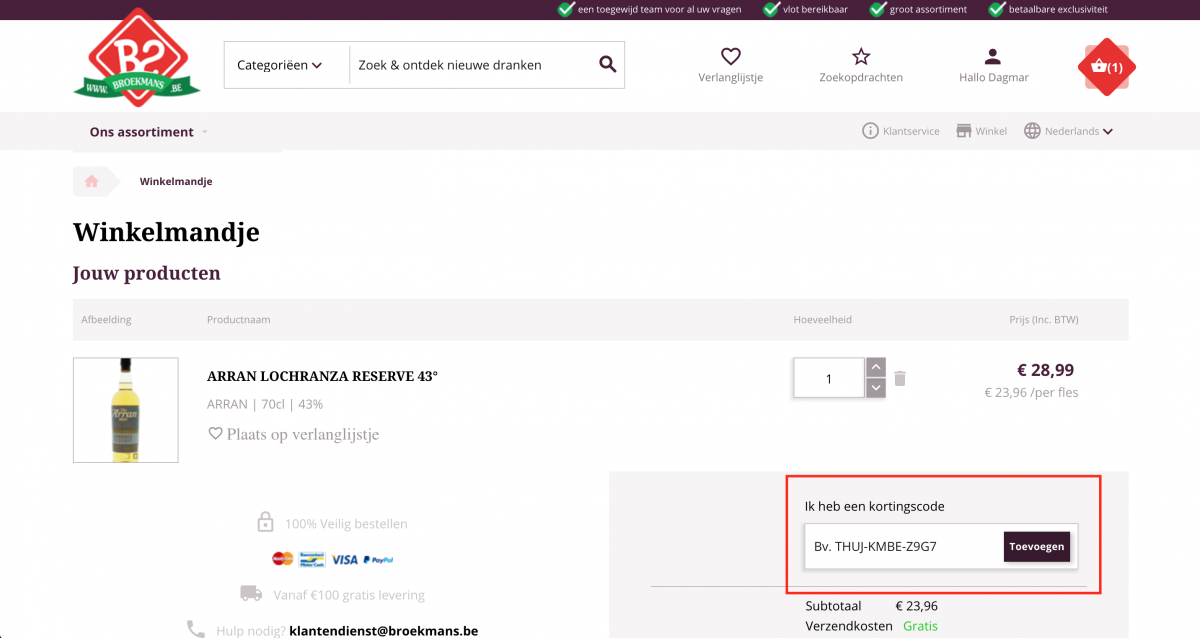Click the kortingscode input field
This screenshot has height=638, width=1200.
pyautogui.click(x=903, y=547)
